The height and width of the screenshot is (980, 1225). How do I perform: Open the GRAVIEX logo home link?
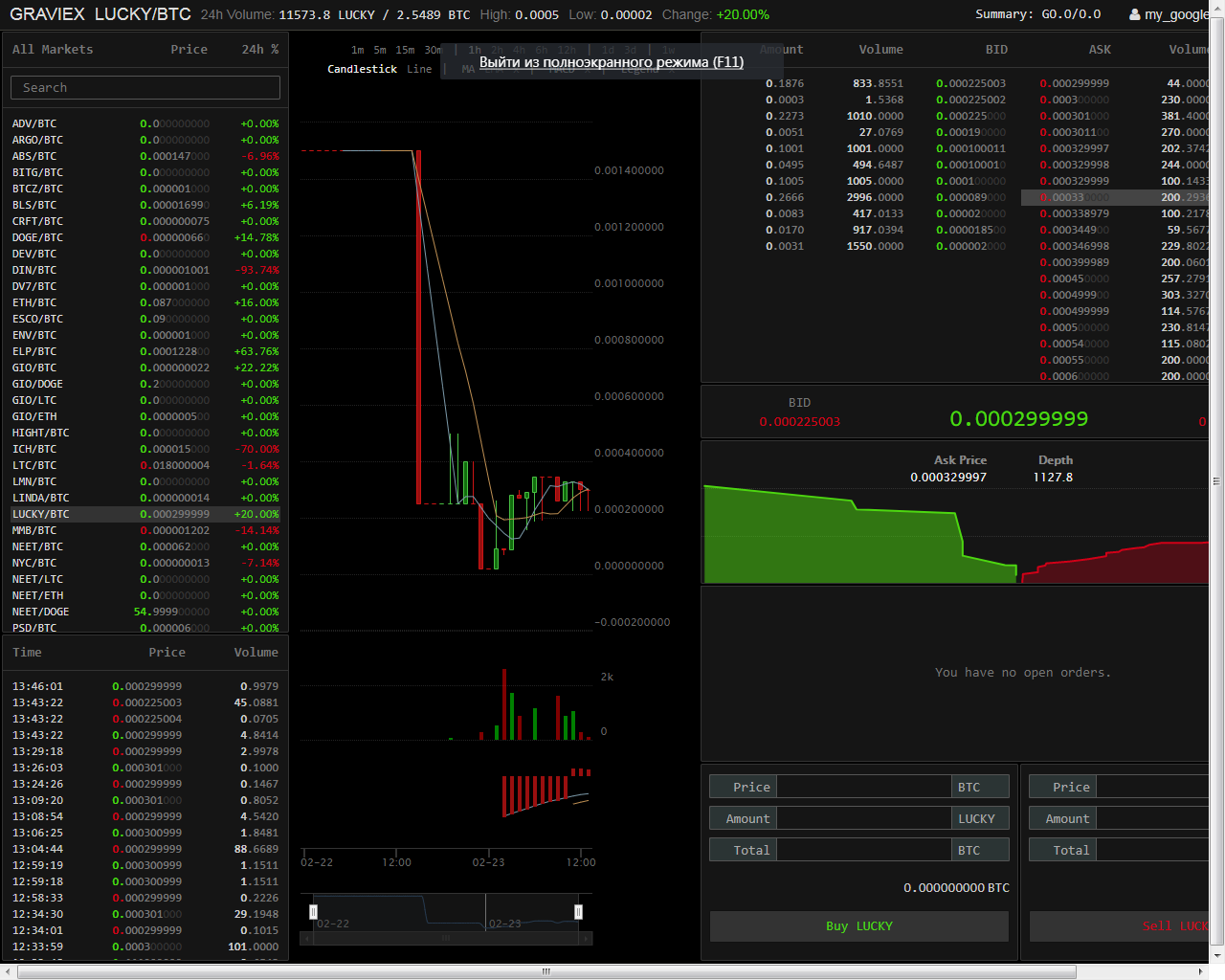pos(47,14)
